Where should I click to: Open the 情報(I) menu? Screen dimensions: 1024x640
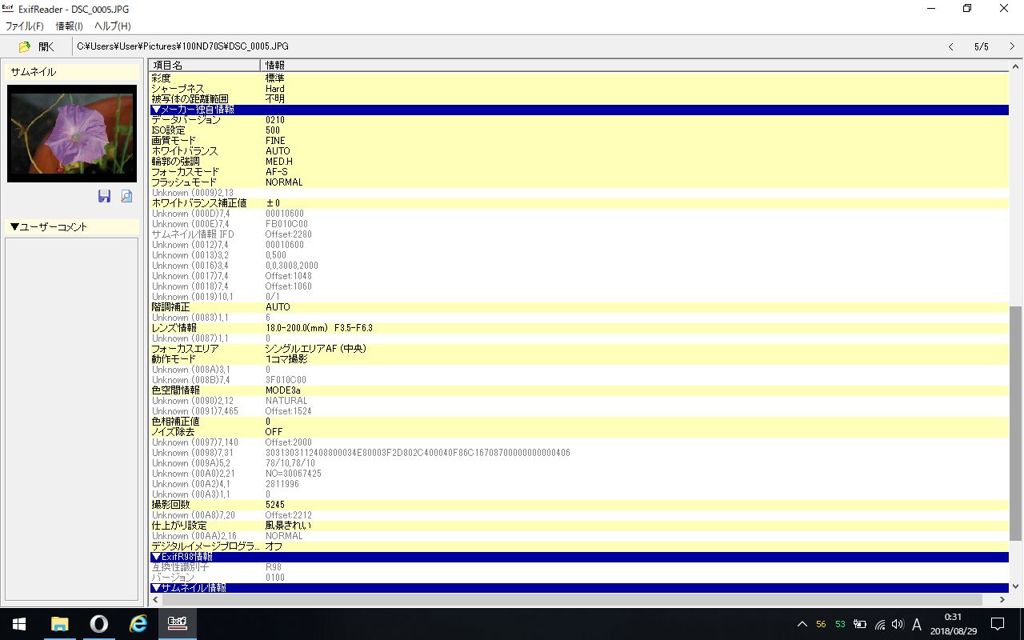tap(69, 26)
